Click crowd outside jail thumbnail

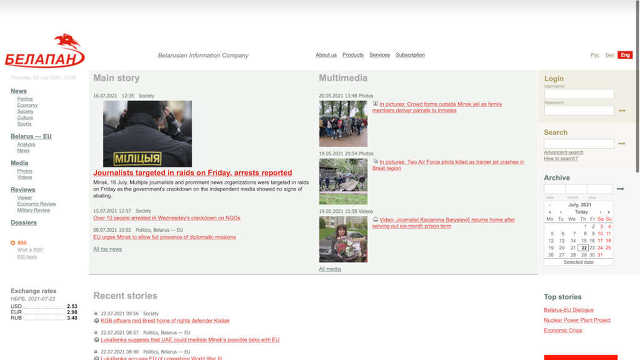pyautogui.click(x=343, y=124)
